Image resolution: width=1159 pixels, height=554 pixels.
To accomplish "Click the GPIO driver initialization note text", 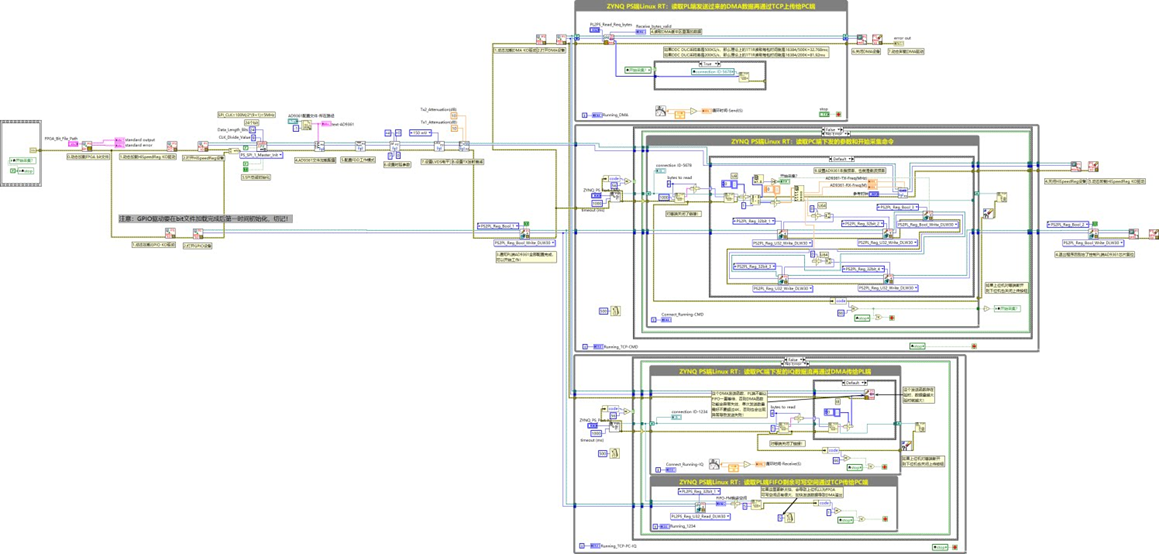I will point(204,219).
